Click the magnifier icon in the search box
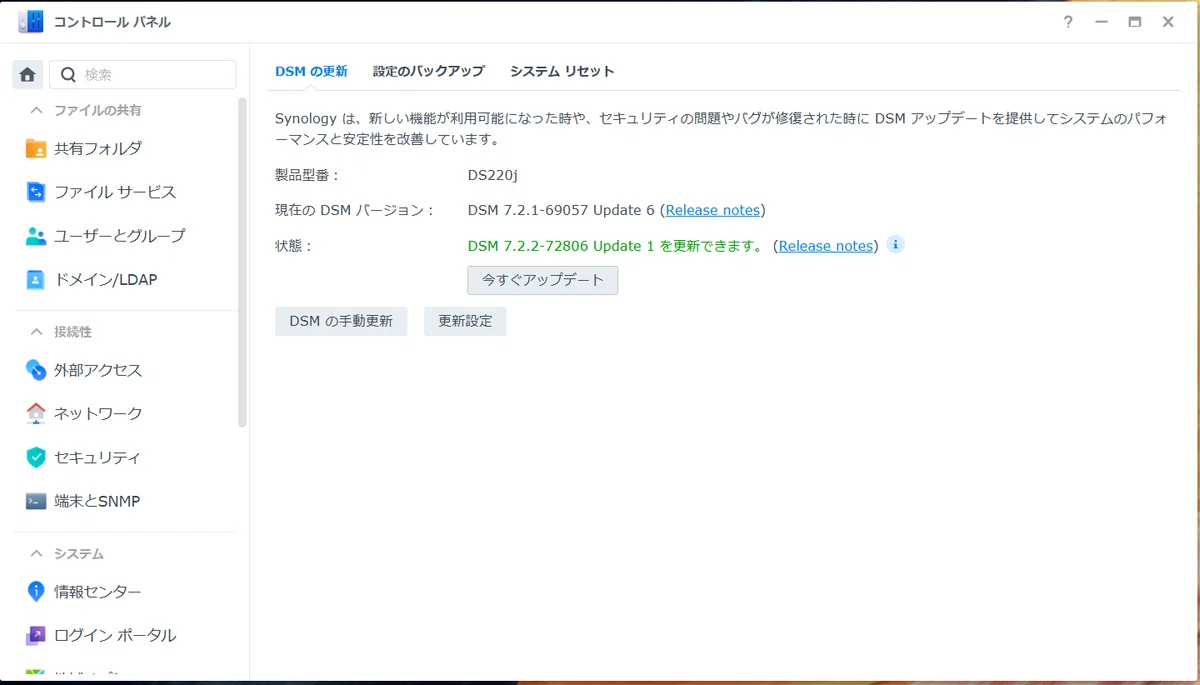Screen dimensions: 1200x685 (69, 75)
